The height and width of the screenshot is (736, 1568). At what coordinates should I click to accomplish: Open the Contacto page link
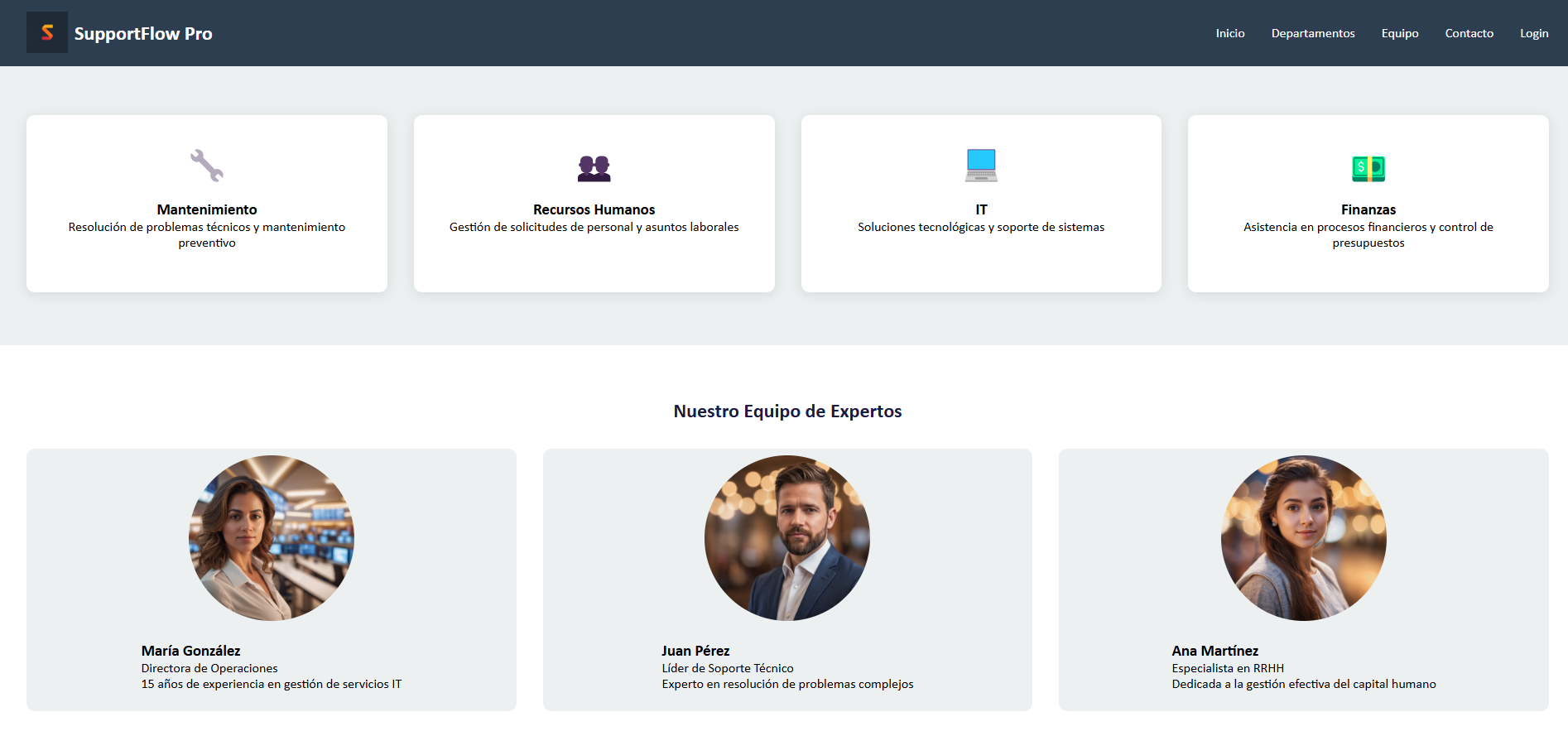pos(1469,33)
